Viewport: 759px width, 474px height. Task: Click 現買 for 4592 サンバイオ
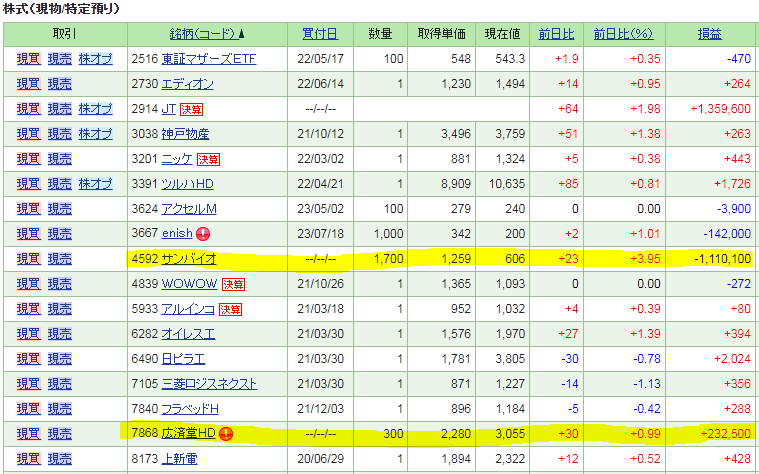tap(29, 260)
